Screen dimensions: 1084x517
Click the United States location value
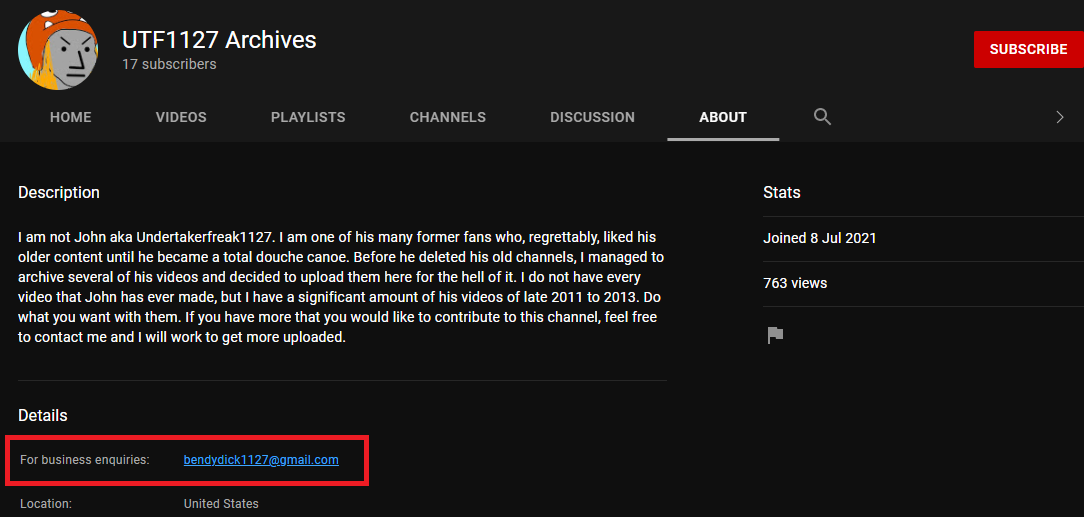(x=221, y=504)
